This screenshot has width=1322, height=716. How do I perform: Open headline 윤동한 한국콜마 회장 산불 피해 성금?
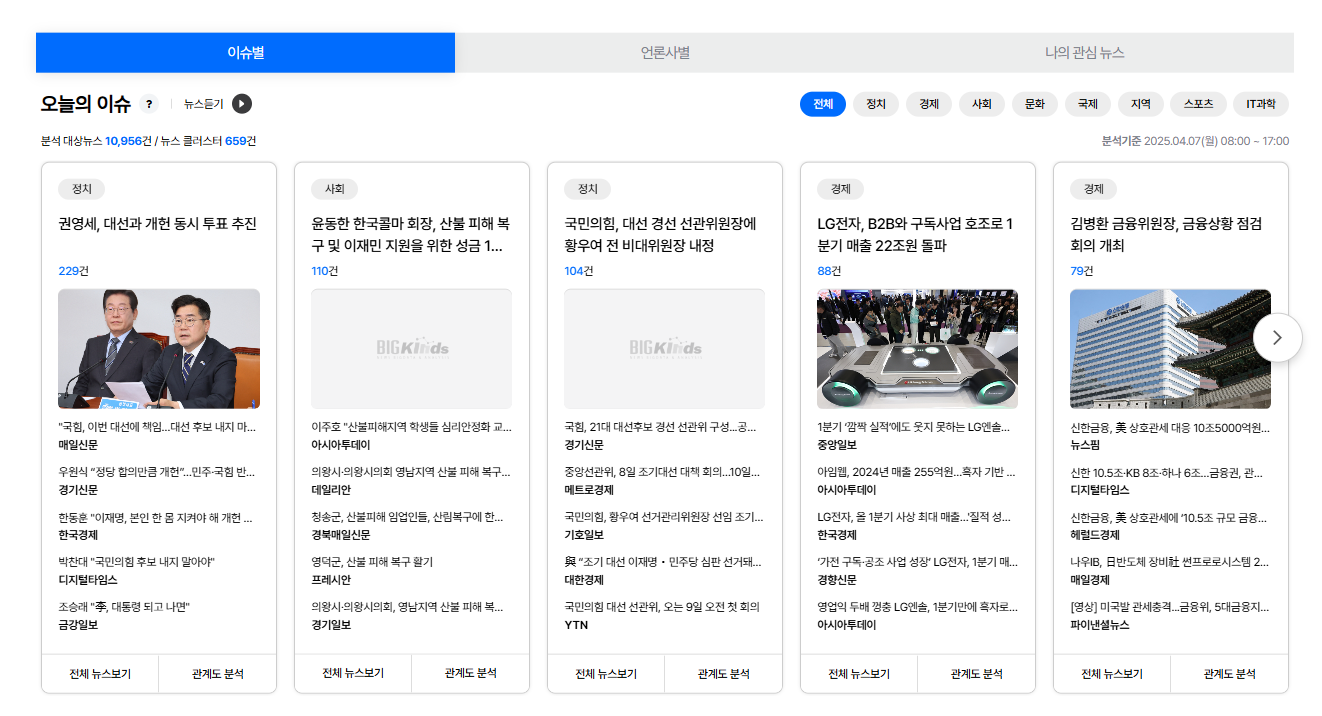point(411,235)
